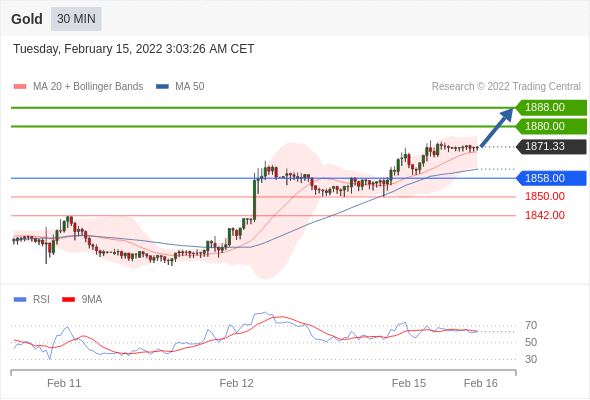
Task: Click the red 1850.00 support label
Action: click(545, 196)
